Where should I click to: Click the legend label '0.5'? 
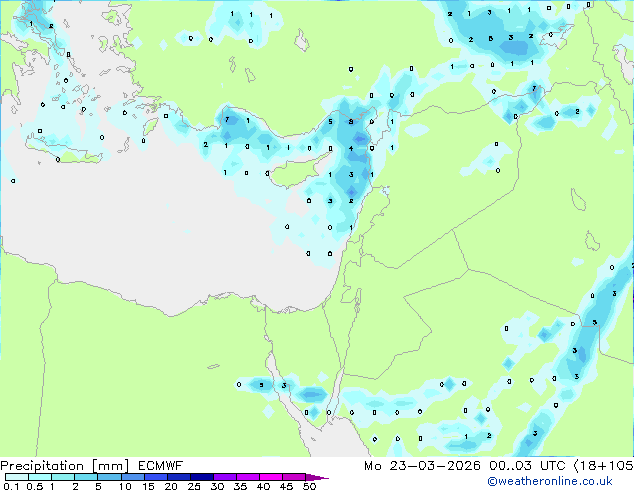pos(35,486)
